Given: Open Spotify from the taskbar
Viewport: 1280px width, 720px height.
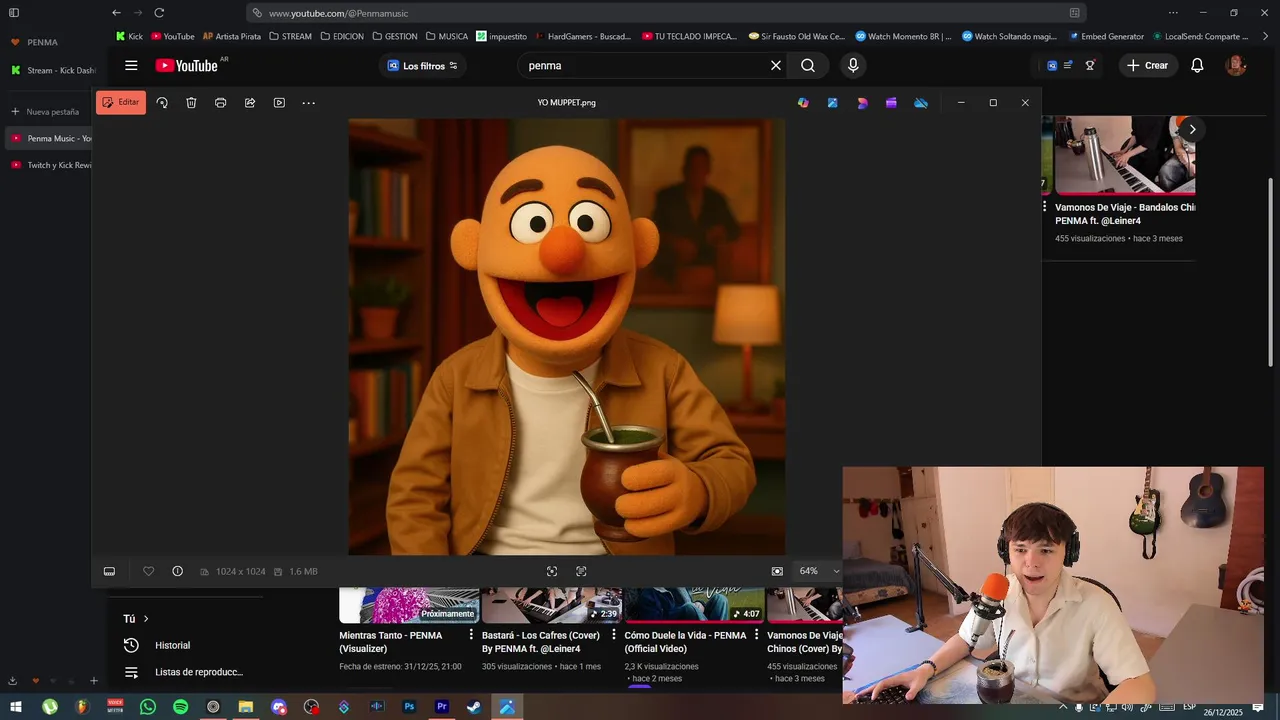Looking at the screenshot, I should pyautogui.click(x=180, y=707).
